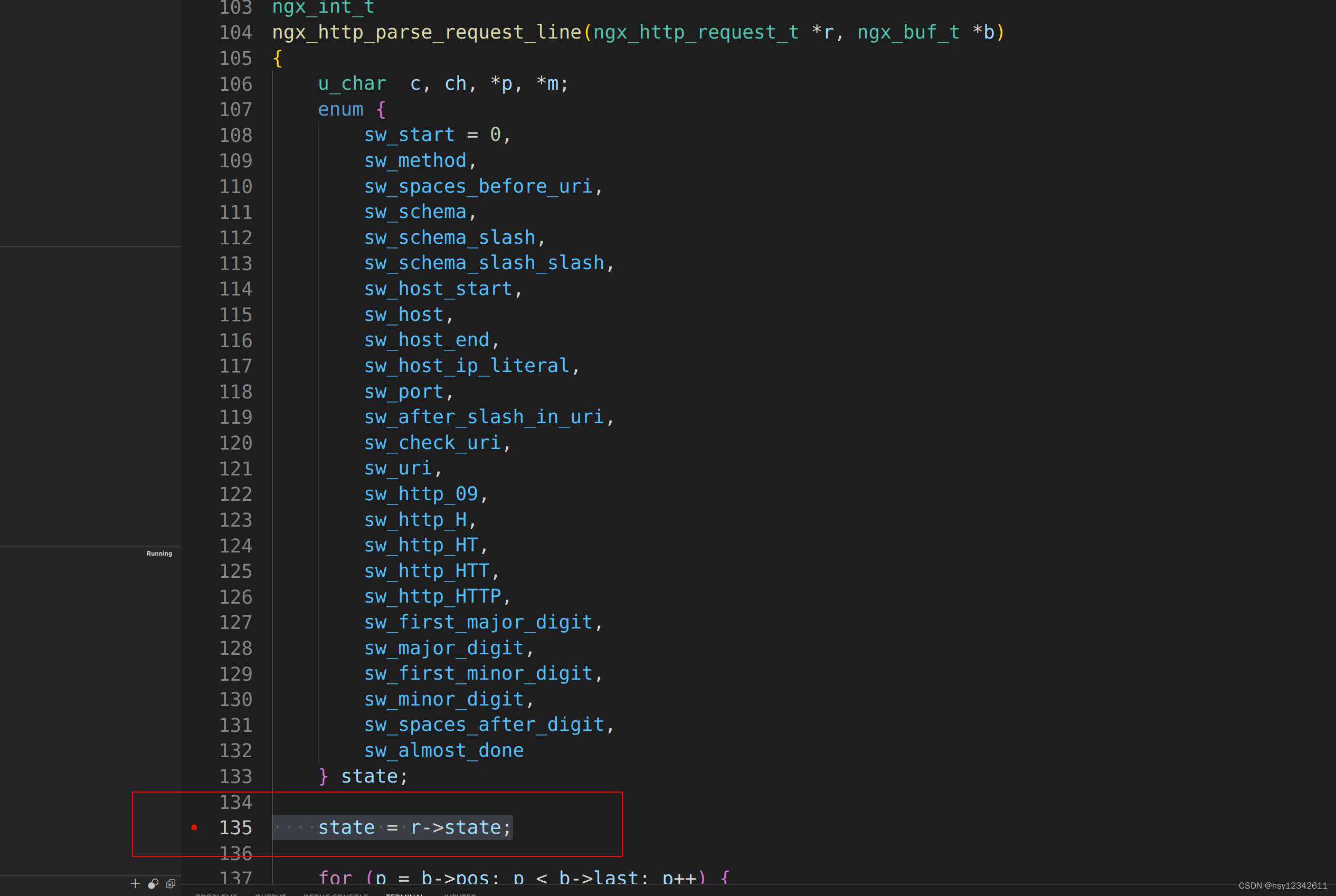Click sw_host_start enum member

(x=438, y=289)
